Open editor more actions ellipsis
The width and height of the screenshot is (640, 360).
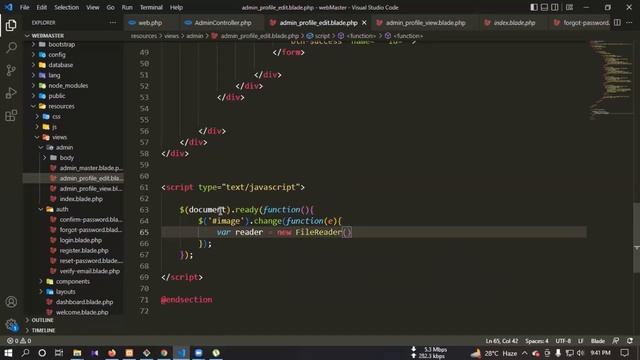(629, 23)
